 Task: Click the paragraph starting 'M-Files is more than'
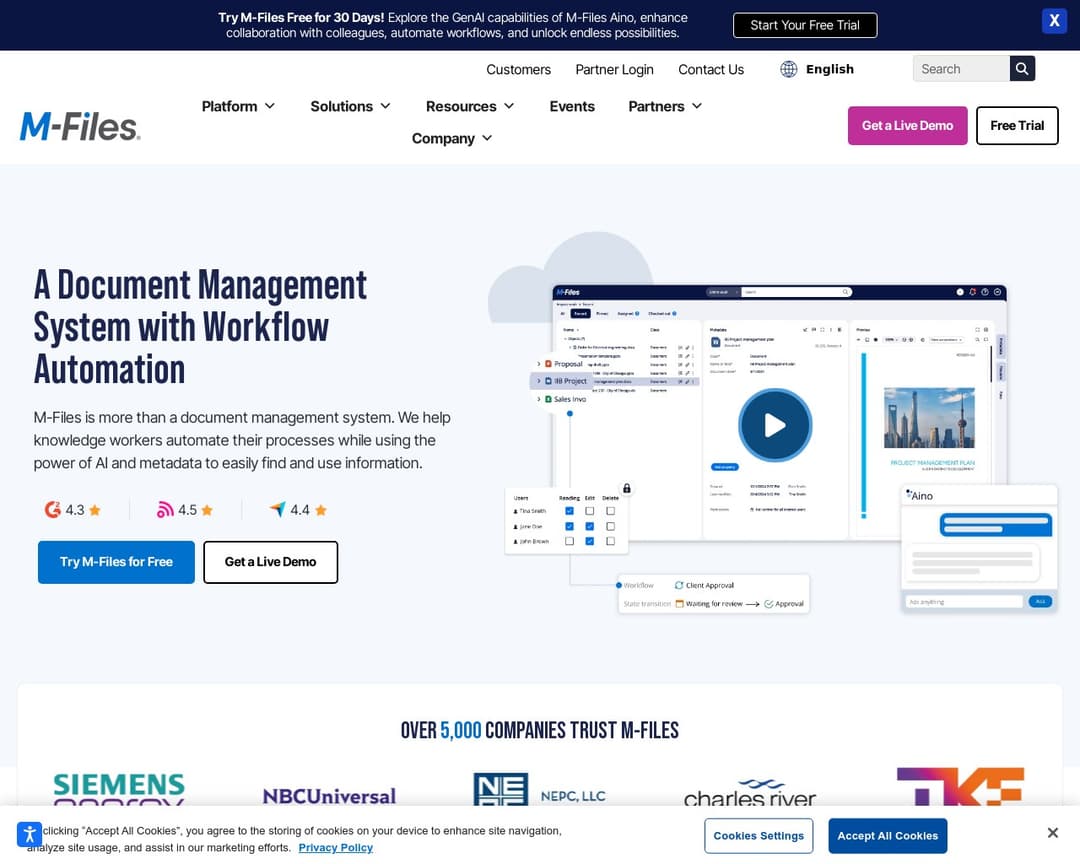point(242,440)
